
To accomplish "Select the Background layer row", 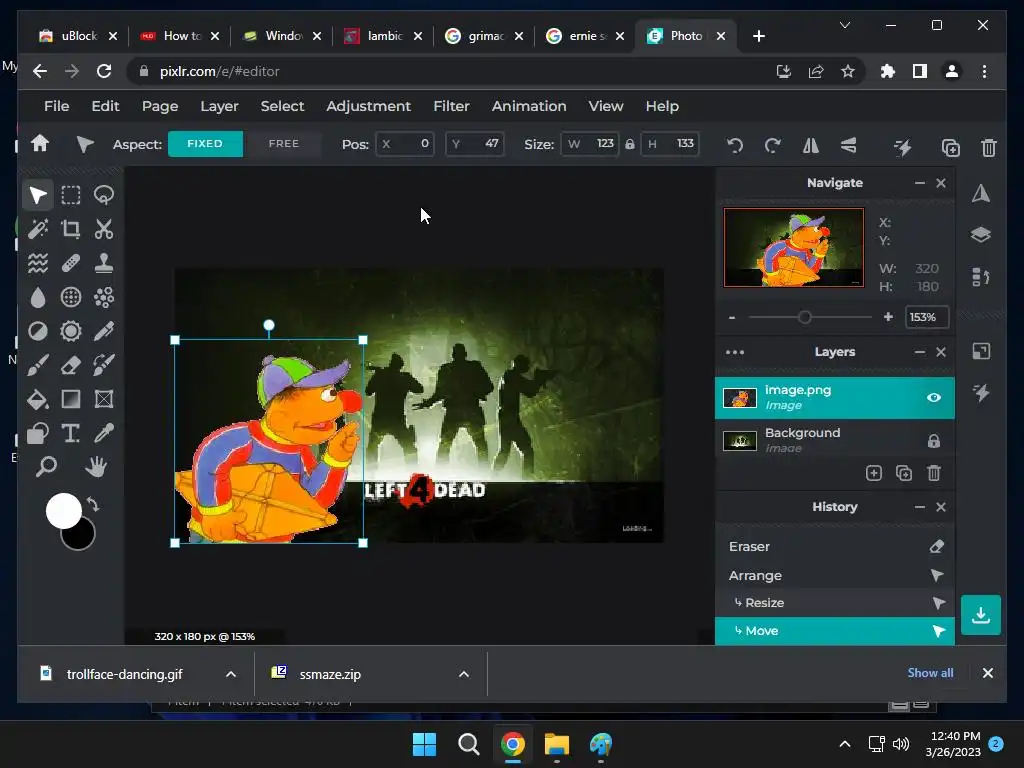I will (835, 441).
